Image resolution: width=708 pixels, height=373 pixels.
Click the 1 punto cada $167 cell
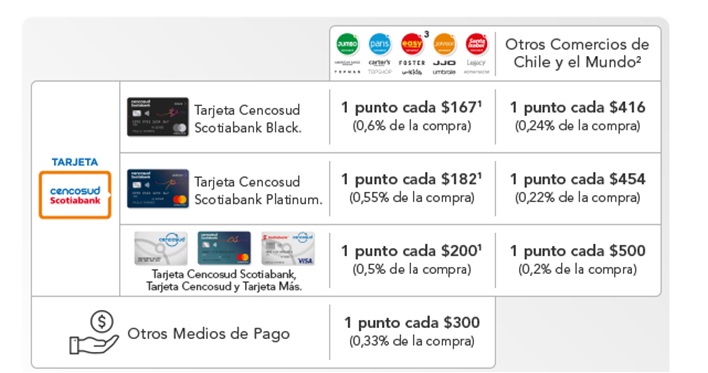412,116
